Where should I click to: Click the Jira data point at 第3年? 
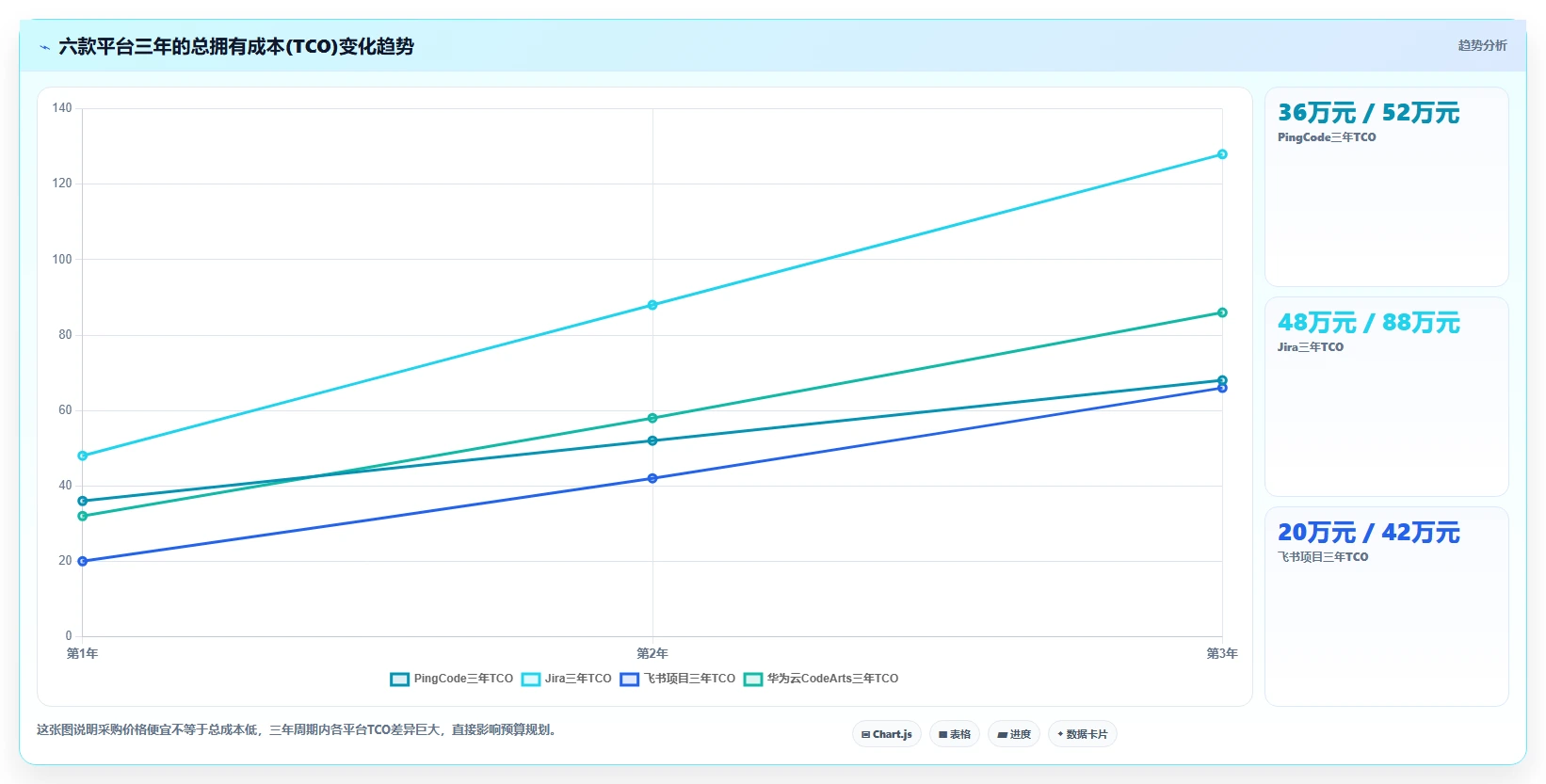(x=1222, y=154)
